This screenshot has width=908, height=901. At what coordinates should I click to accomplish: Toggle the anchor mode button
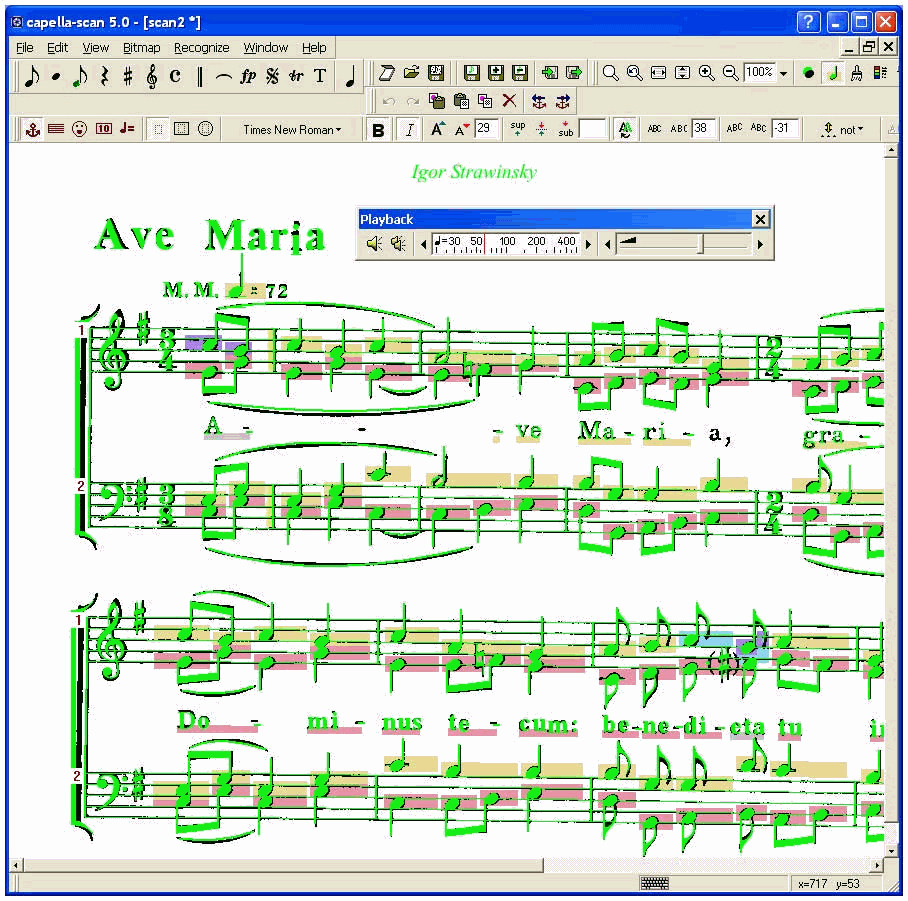32,129
